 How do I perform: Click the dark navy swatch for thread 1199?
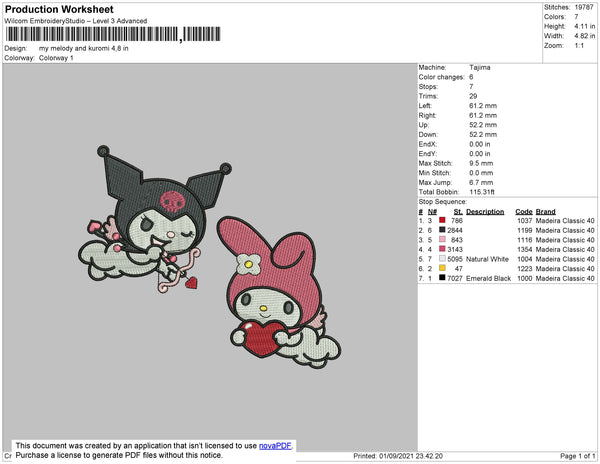point(442,230)
